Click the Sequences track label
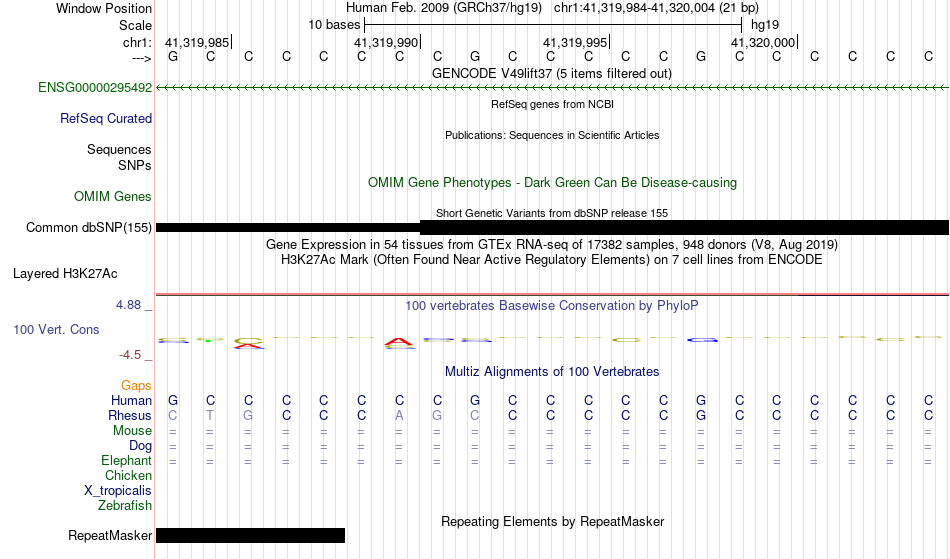This screenshot has width=950, height=559. point(119,150)
